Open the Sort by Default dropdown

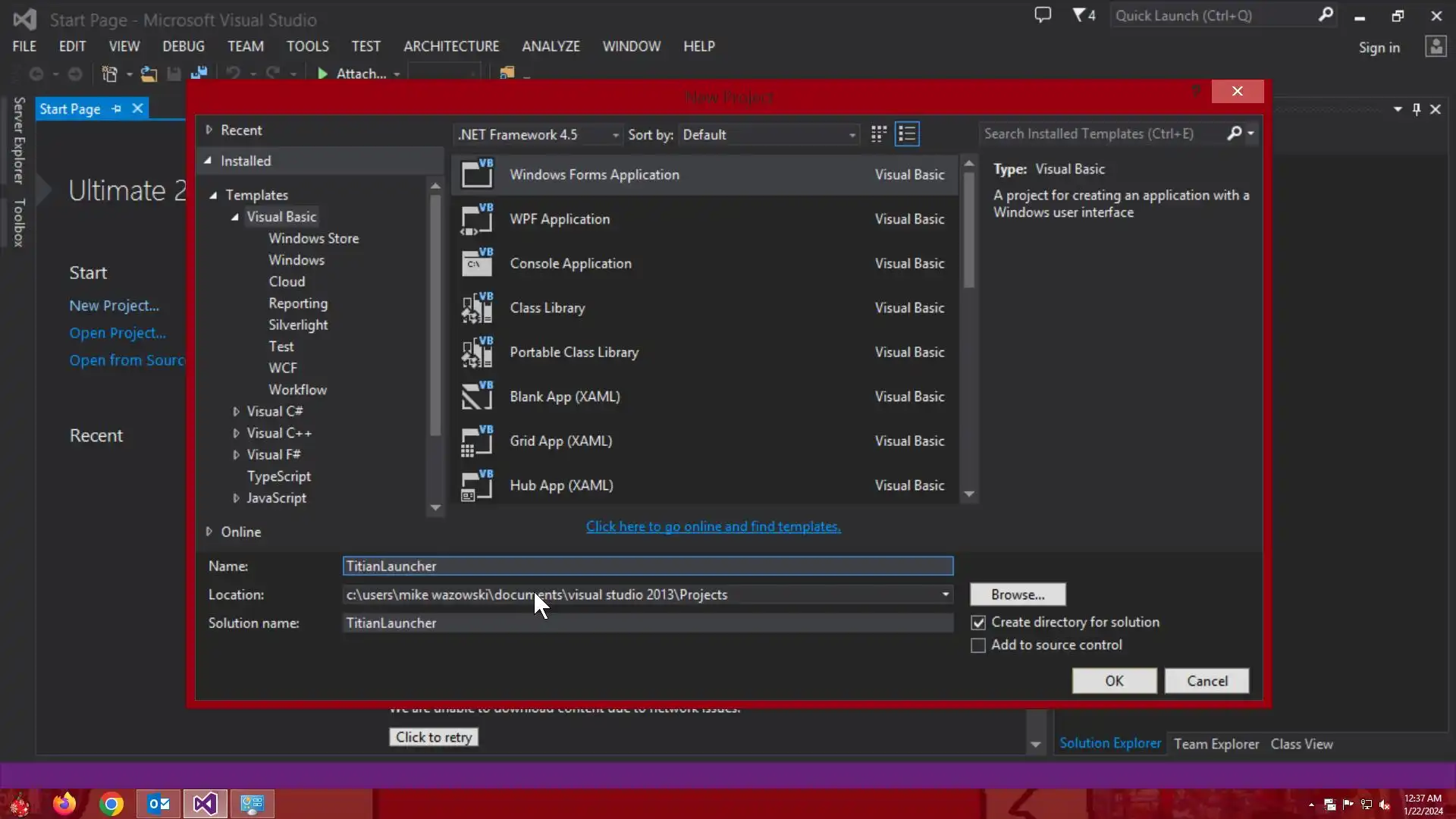point(769,135)
